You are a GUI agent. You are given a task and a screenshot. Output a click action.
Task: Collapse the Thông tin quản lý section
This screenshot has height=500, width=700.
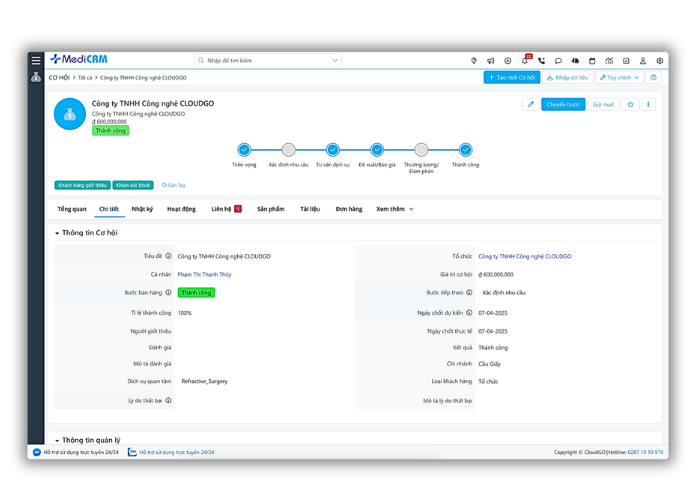tap(57, 441)
